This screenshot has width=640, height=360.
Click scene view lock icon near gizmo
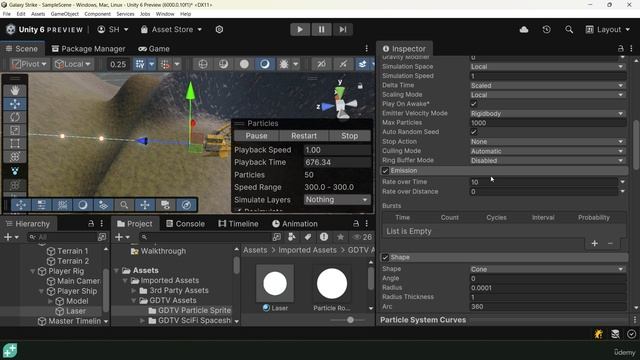pos(360,86)
